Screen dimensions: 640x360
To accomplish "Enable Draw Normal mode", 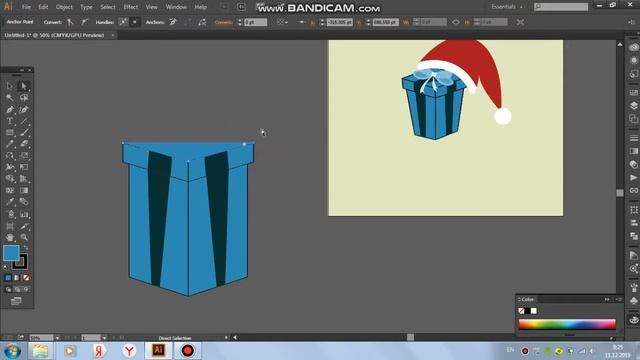I will (8, 289).
